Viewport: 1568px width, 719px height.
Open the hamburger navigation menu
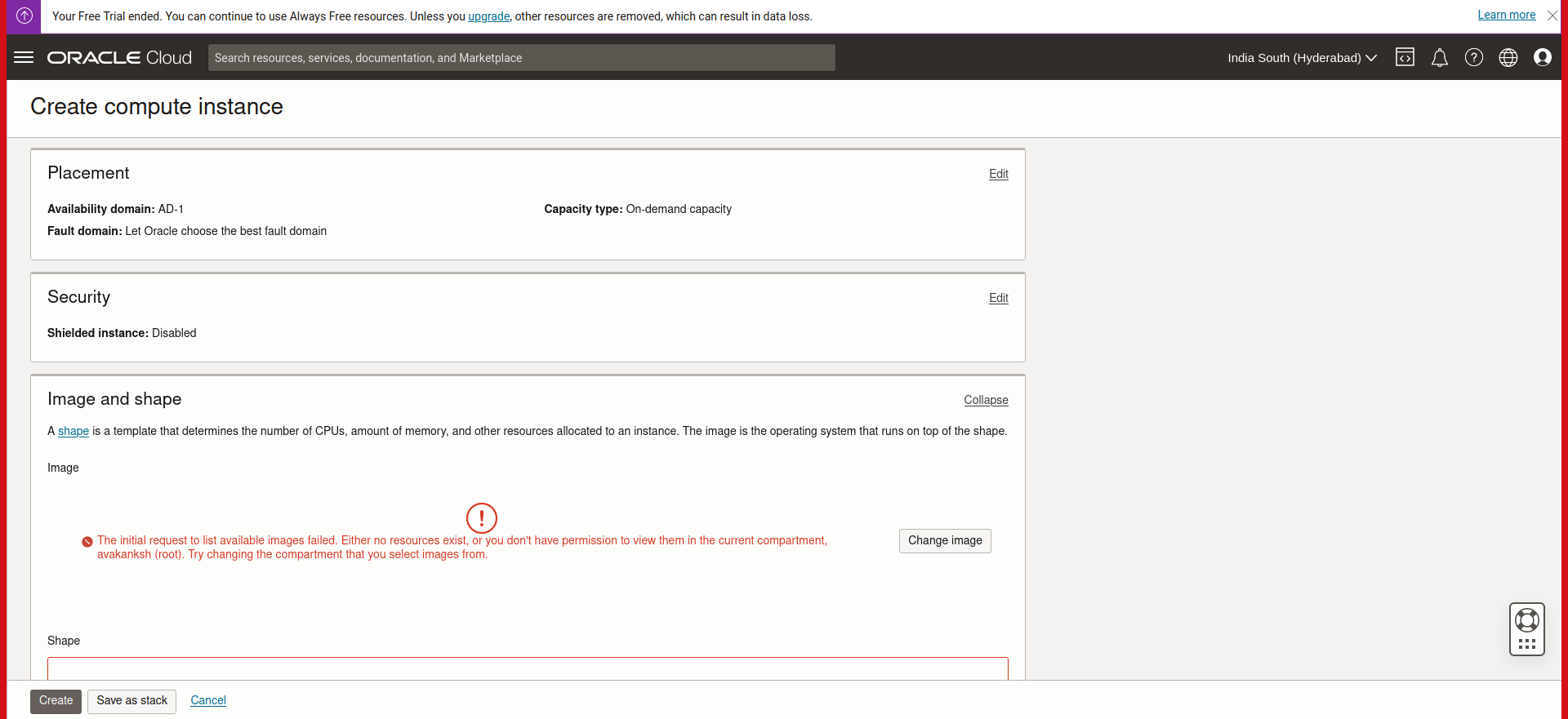point(24,57)
